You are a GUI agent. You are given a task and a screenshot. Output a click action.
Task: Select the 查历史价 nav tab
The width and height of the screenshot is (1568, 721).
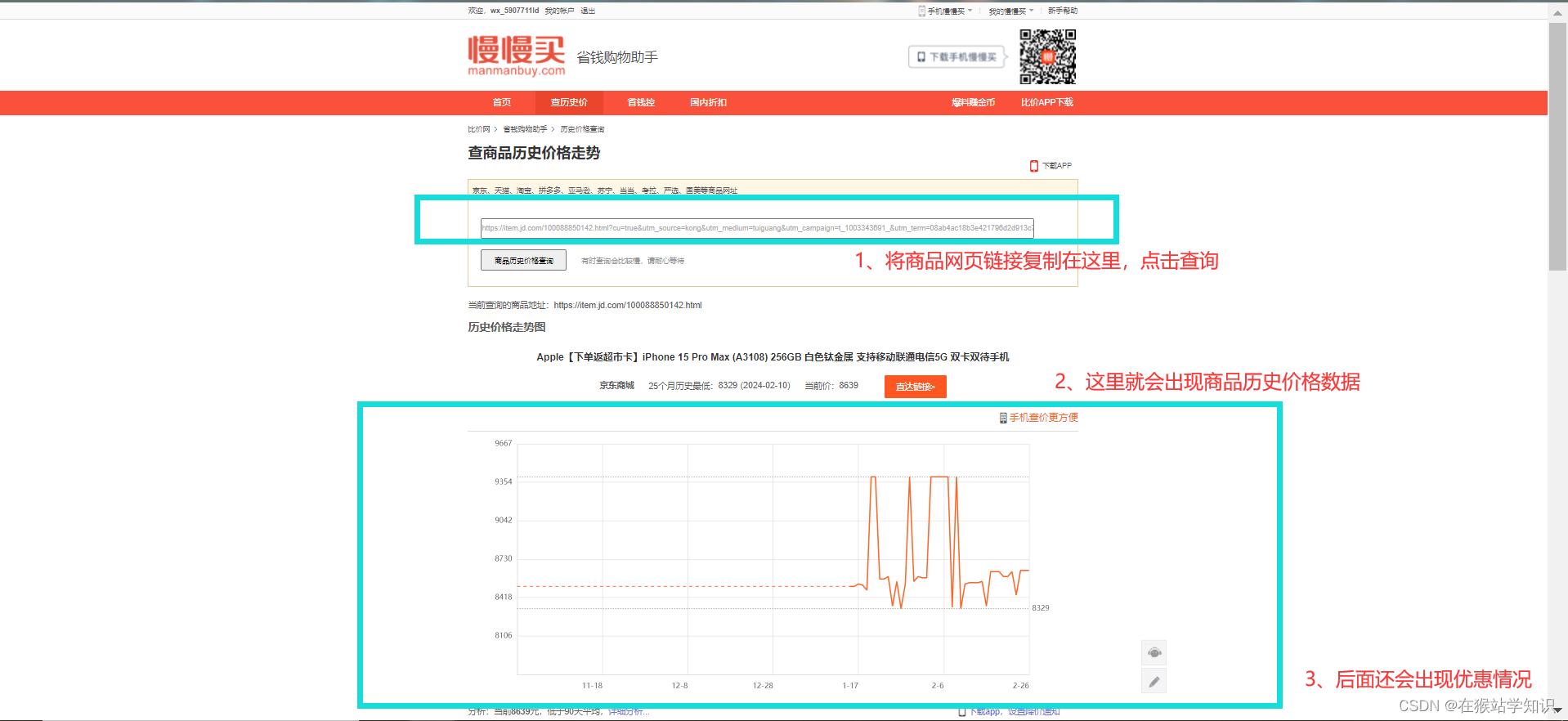click(569, 102)
